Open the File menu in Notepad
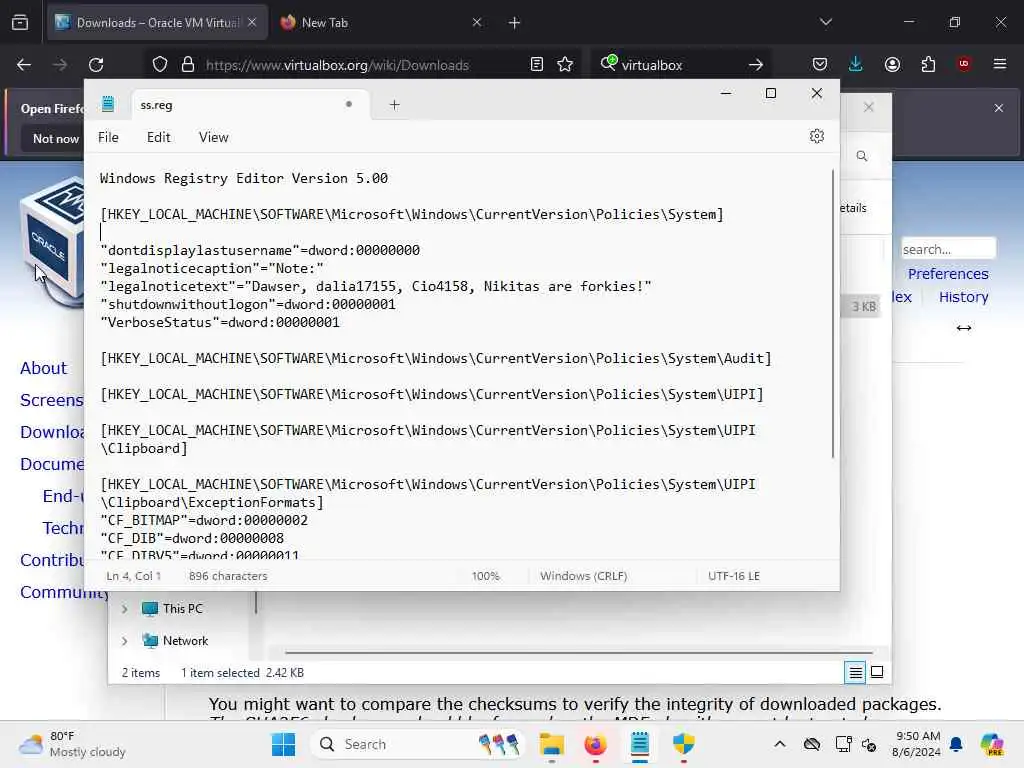The height and width of the screenshot is (768, 1024). pyautogui.click(x=108, y=137)
